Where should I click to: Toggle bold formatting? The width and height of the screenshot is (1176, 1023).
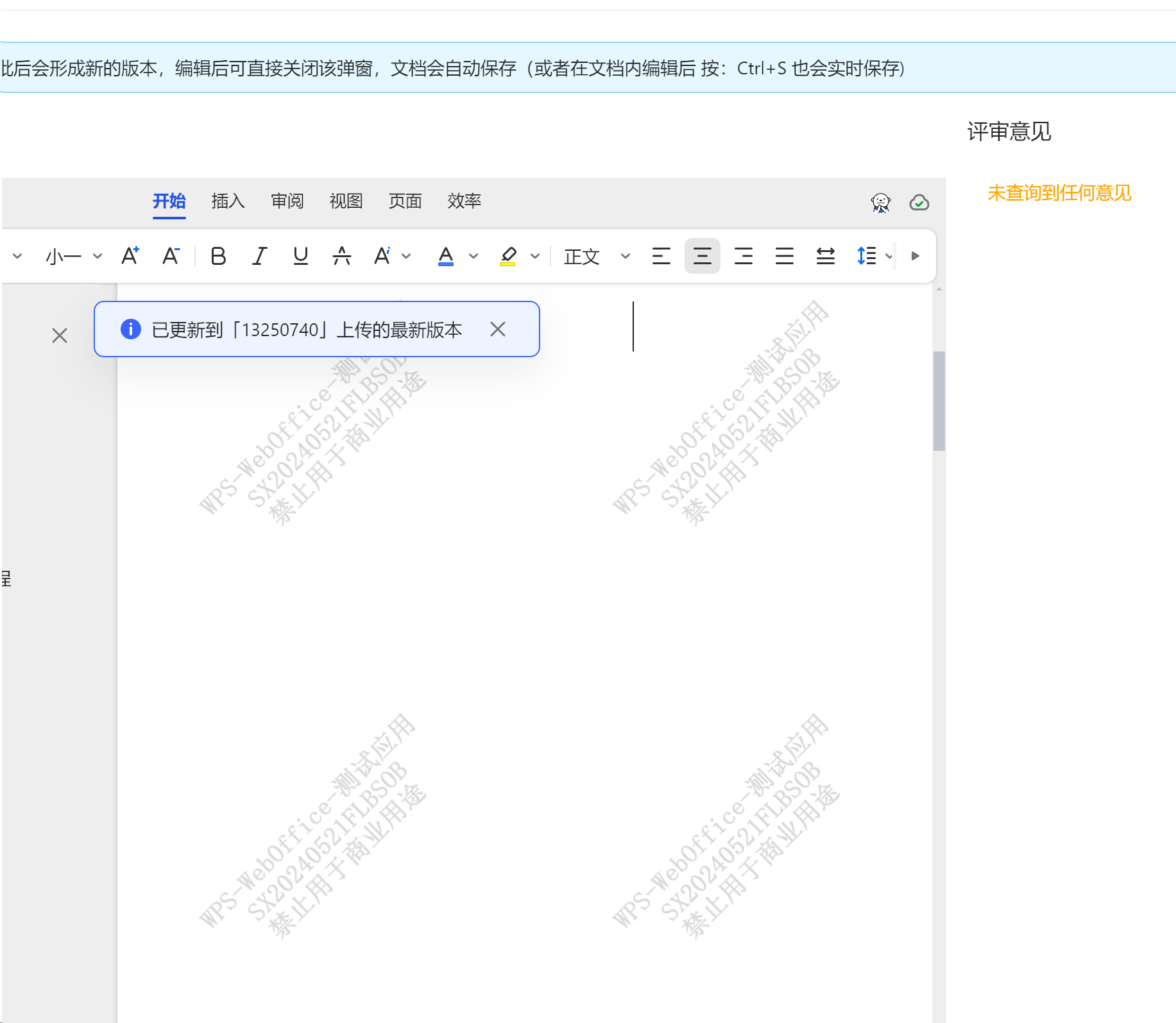(x=218, y=256)
